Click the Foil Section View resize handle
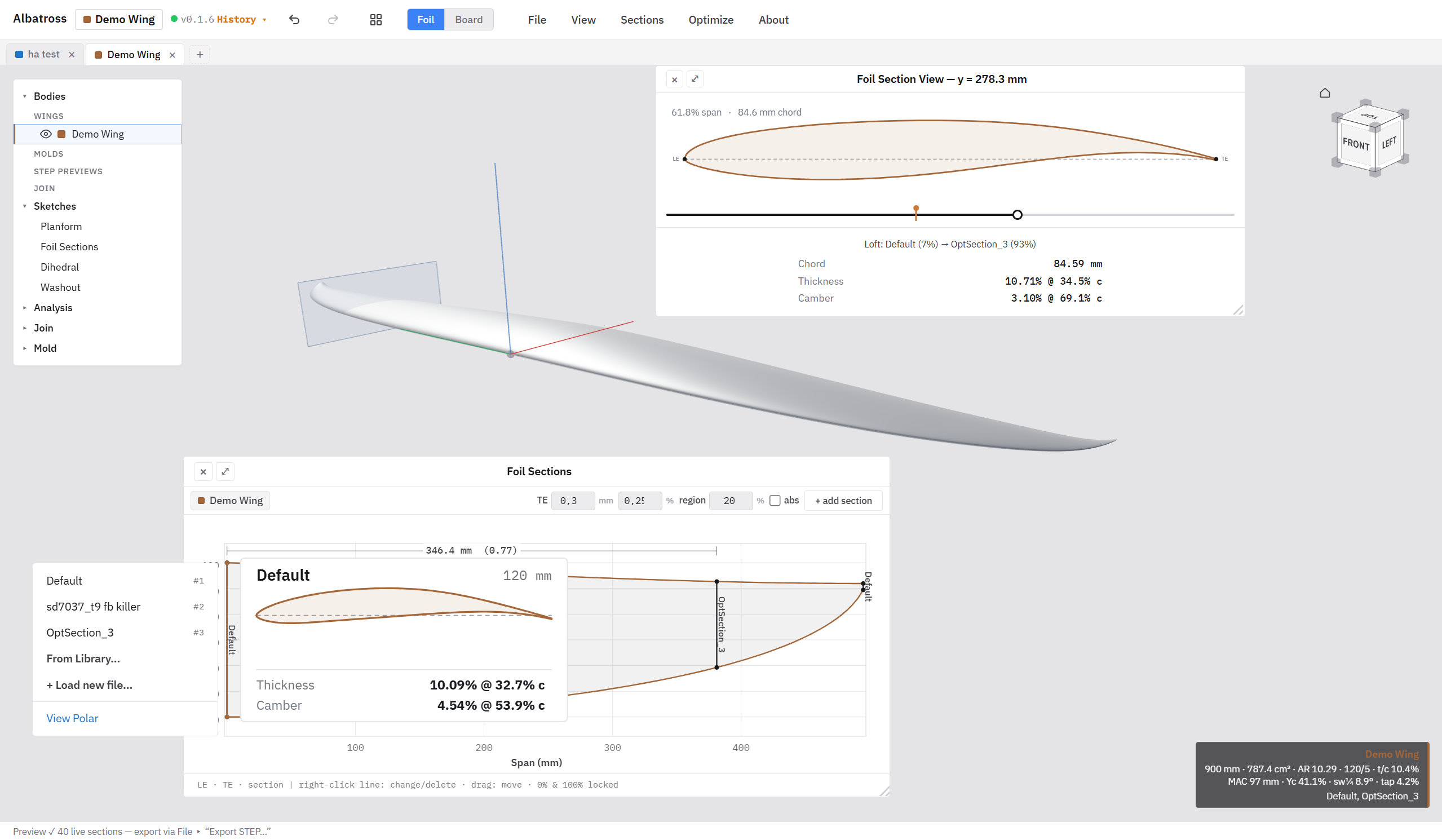Screen dimensions: 1442x840 coord(1238,310)
